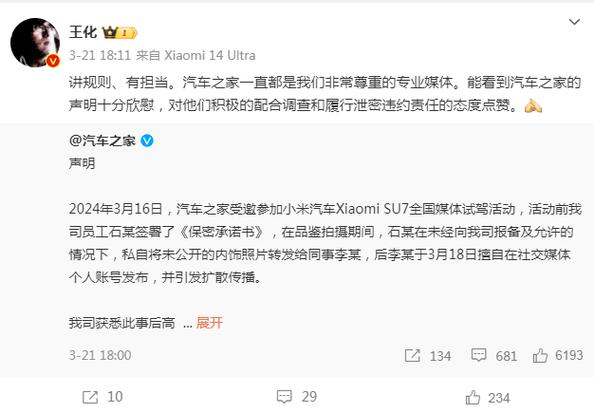Open comments on 王化's post (29)
The width and height of the screenshot is (594, 413).
(x=284, y=397)
